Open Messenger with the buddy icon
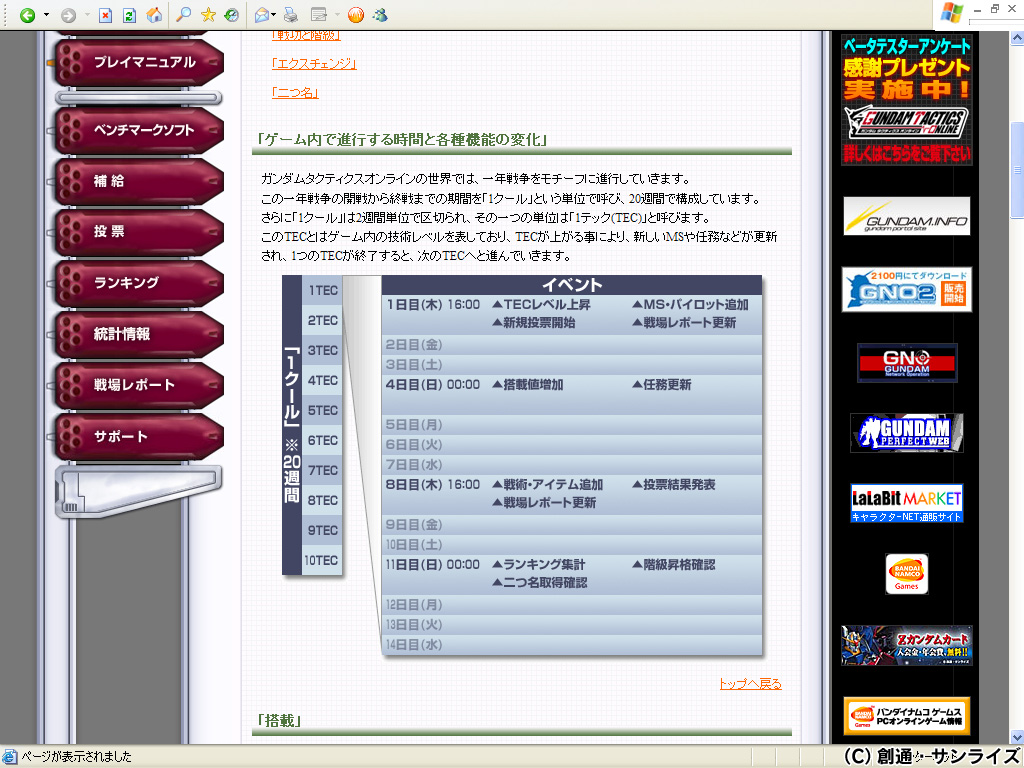The image size is (1024, 768). pos(381,15)
